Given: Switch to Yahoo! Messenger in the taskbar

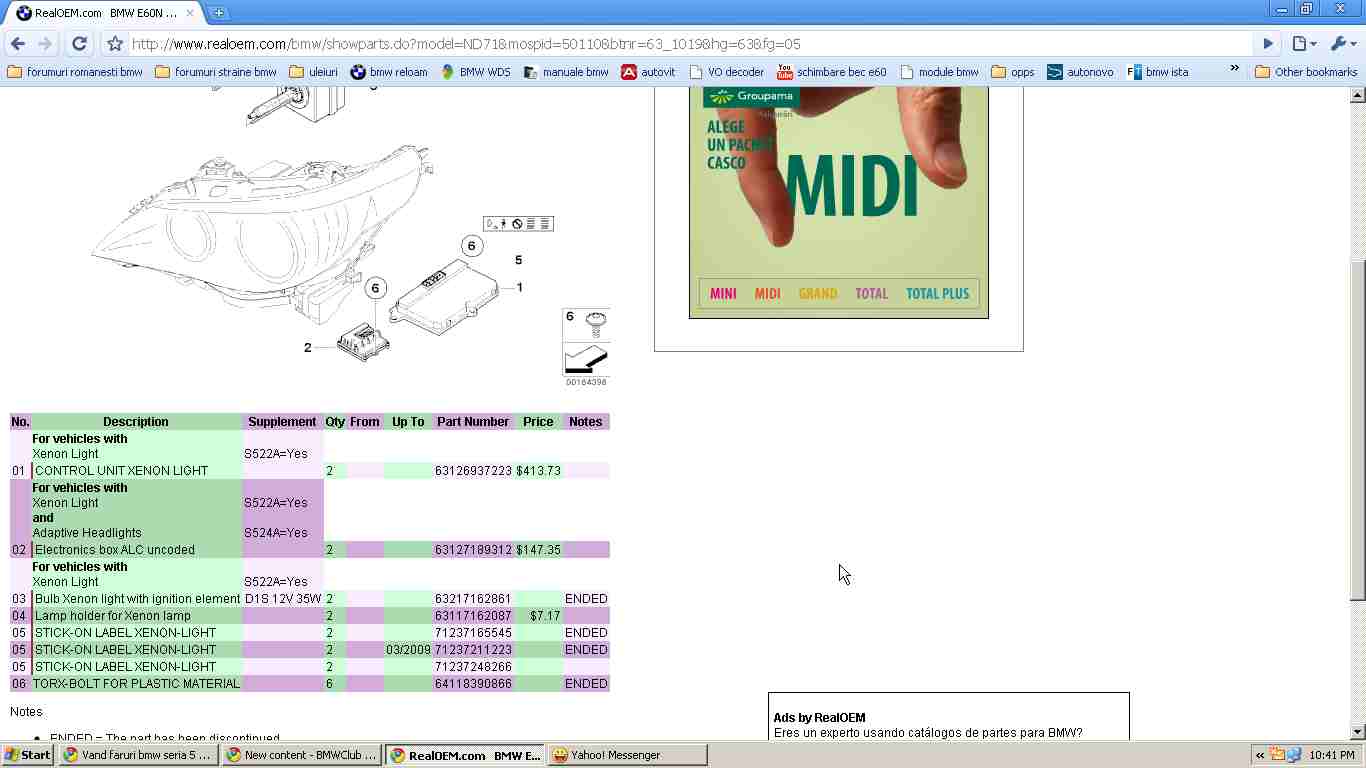Looking at the screenshot, I should 626,755.
